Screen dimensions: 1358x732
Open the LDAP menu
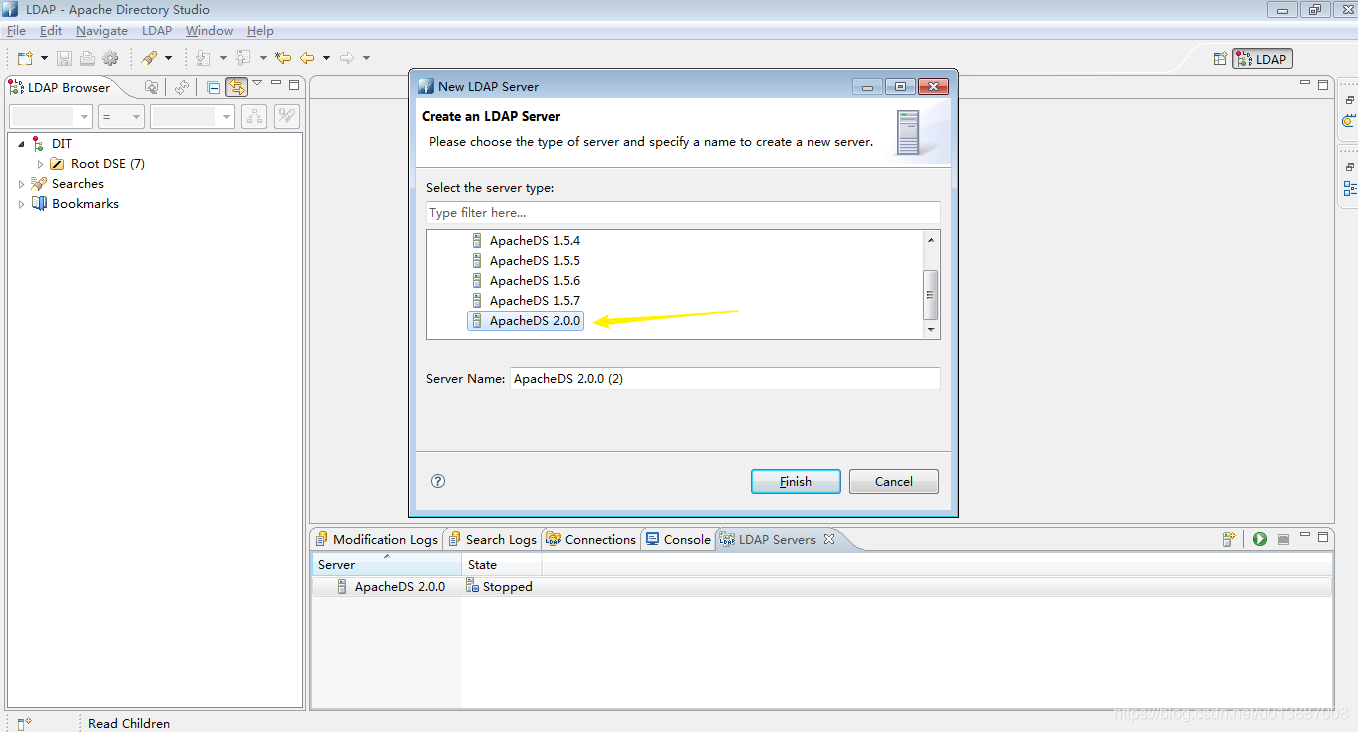[x=157, y=31]
